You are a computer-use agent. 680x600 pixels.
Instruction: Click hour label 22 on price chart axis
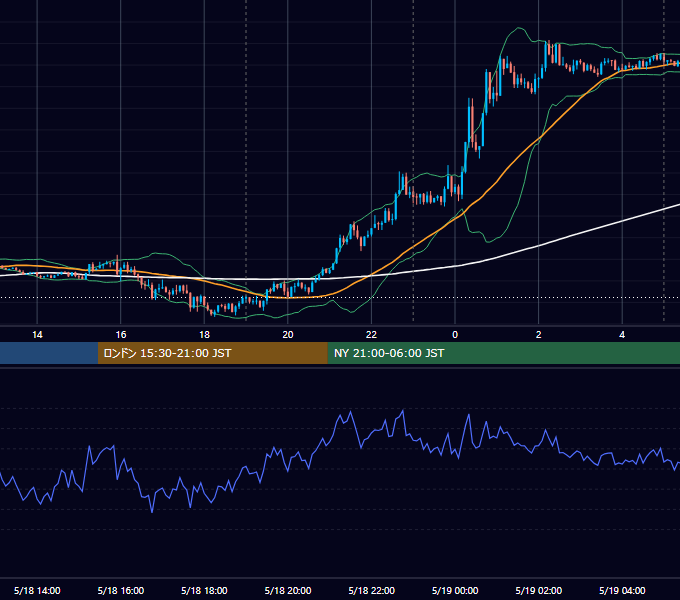(x=372, y=335)
